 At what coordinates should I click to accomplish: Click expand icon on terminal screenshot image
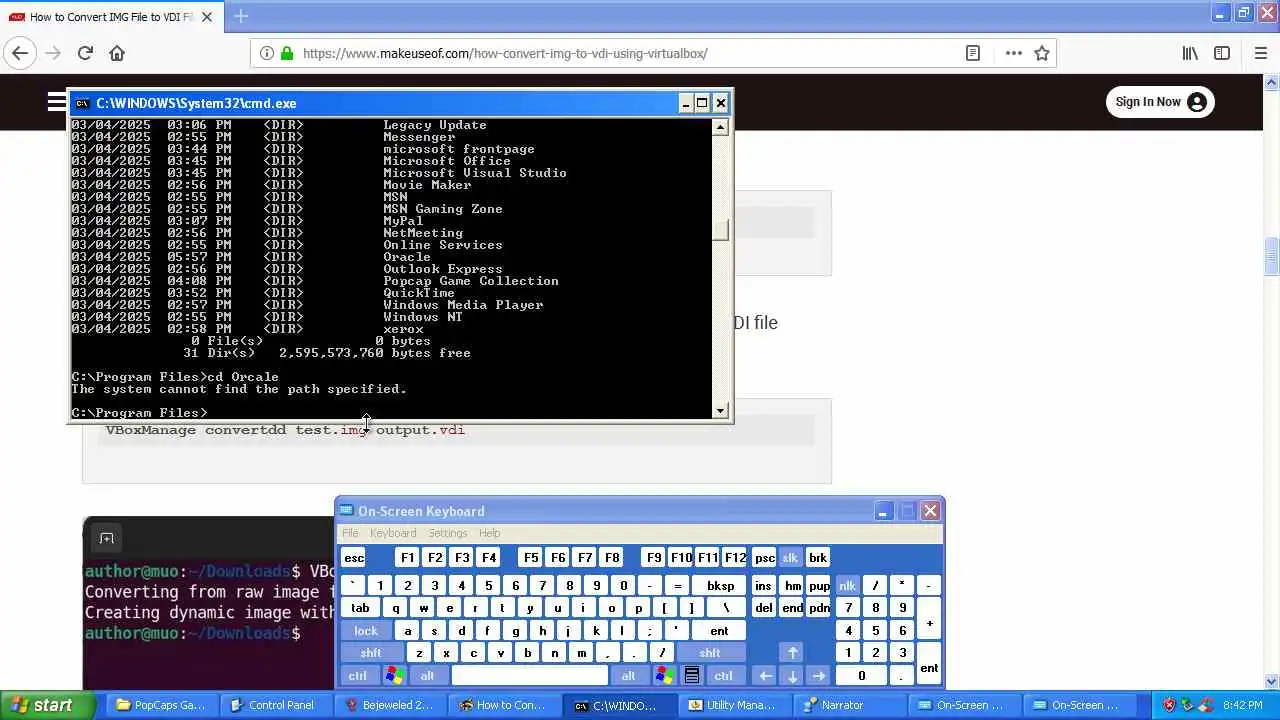[106, 539]
